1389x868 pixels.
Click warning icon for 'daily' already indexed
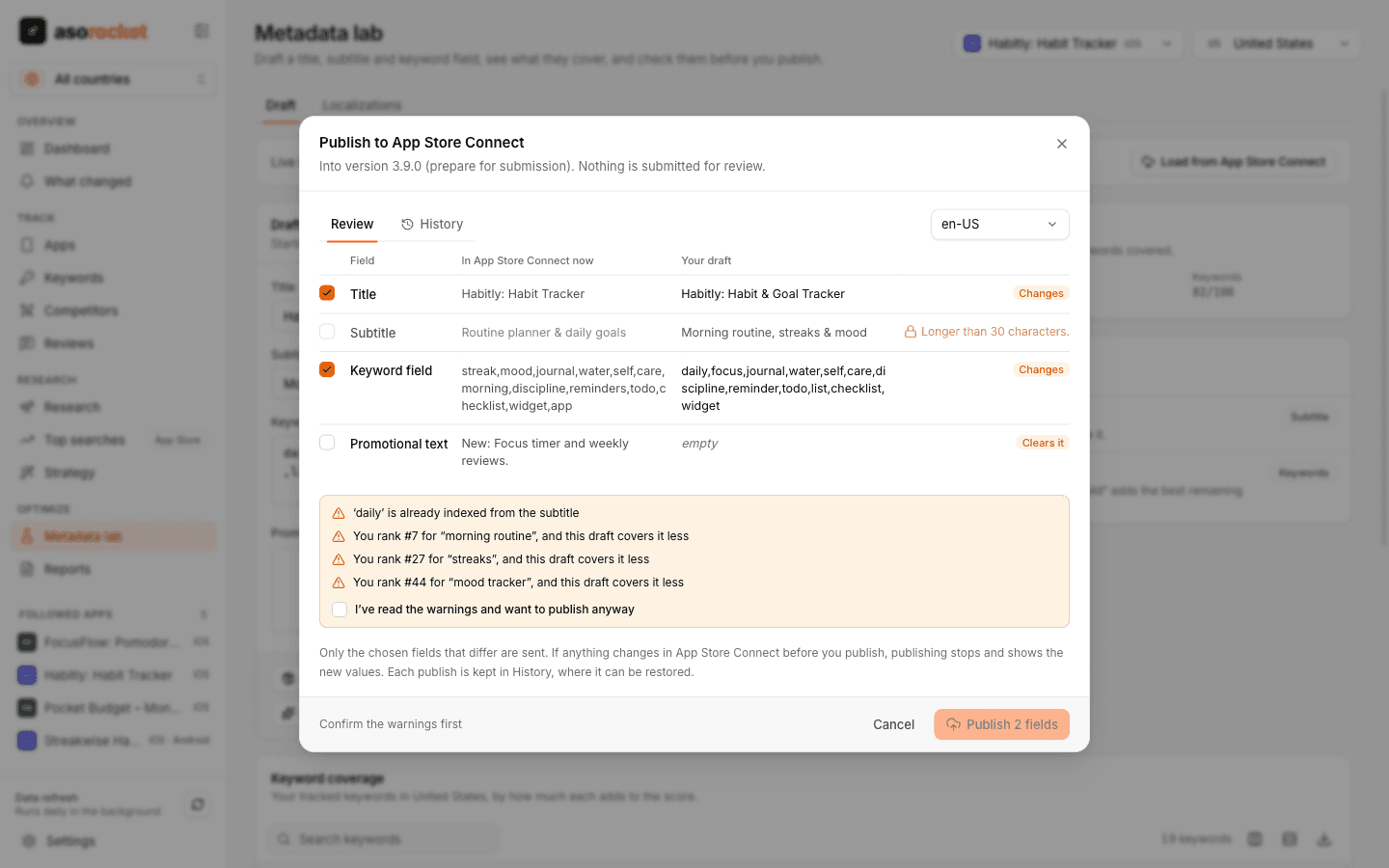coord(339,513)
